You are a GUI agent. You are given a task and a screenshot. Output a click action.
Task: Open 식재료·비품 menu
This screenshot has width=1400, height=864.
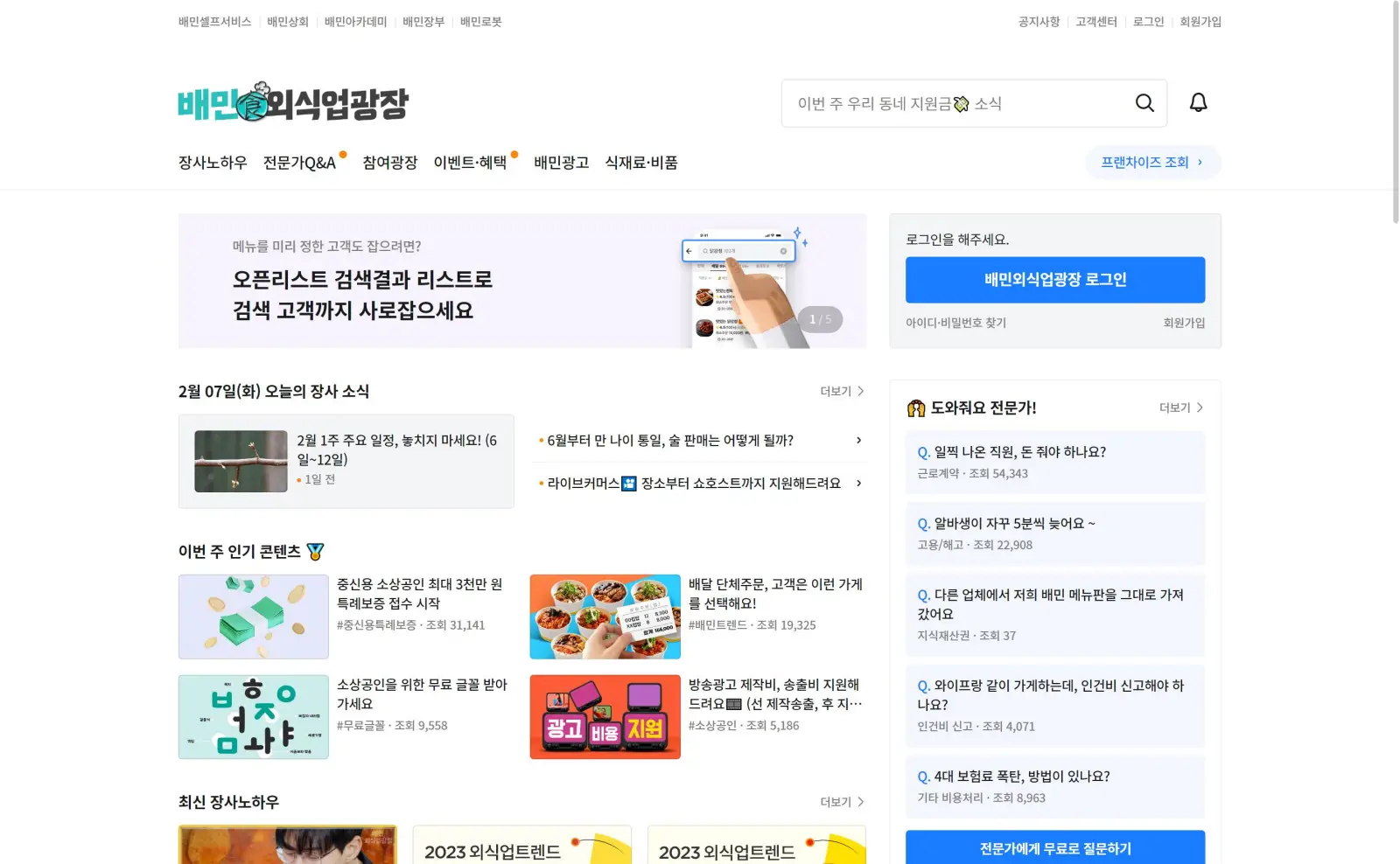click(641, 163)
